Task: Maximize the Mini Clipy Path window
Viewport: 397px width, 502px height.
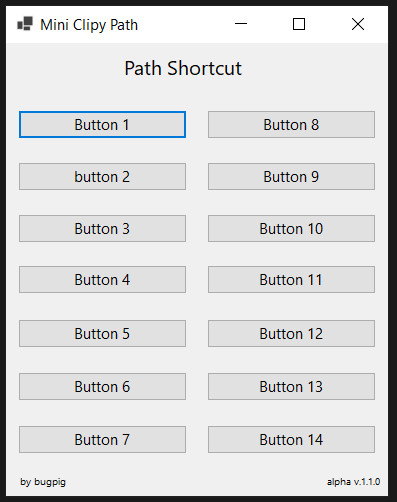Action: 299,24
